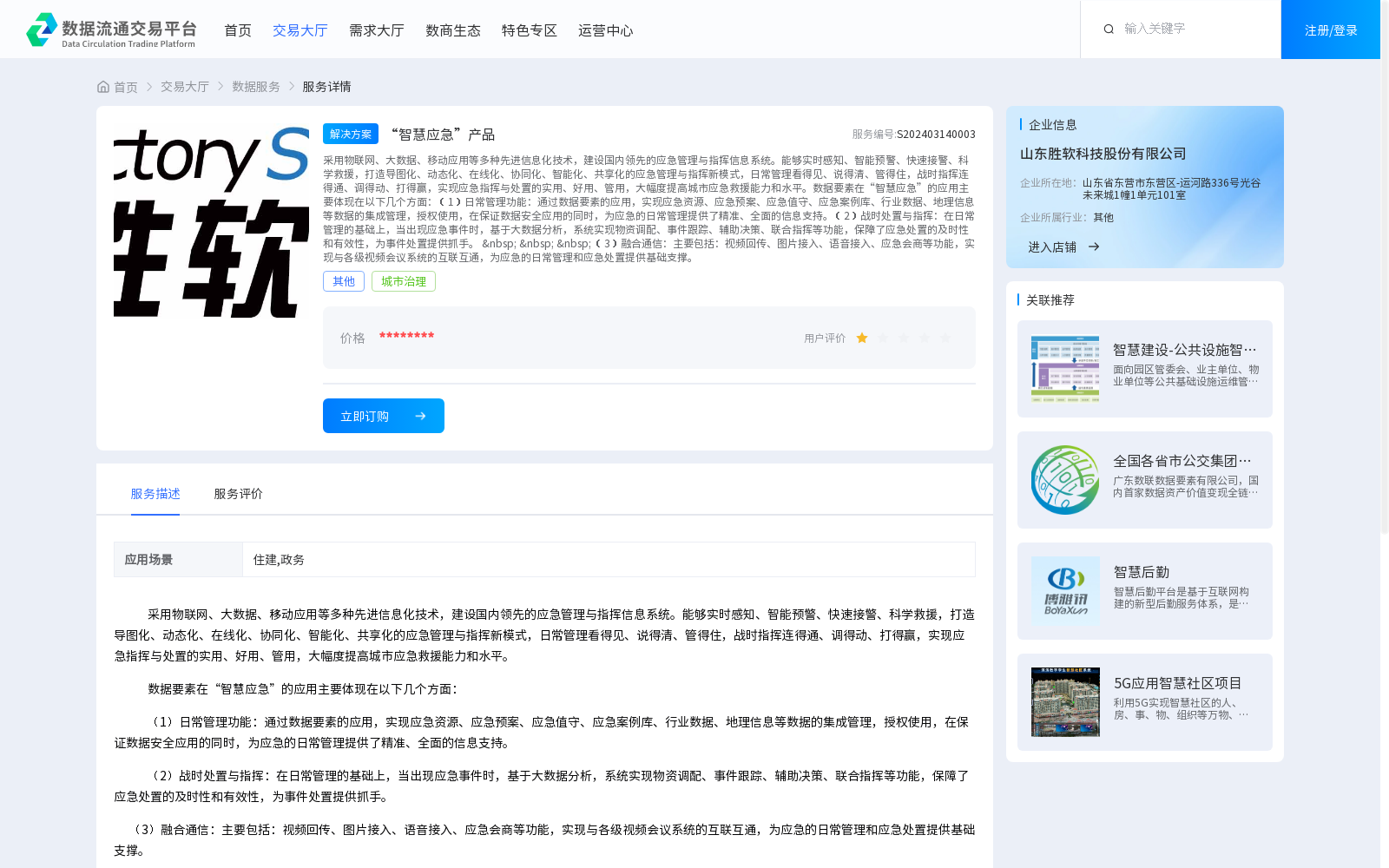Click the product title “智慧应急”产品

(443, 135)
